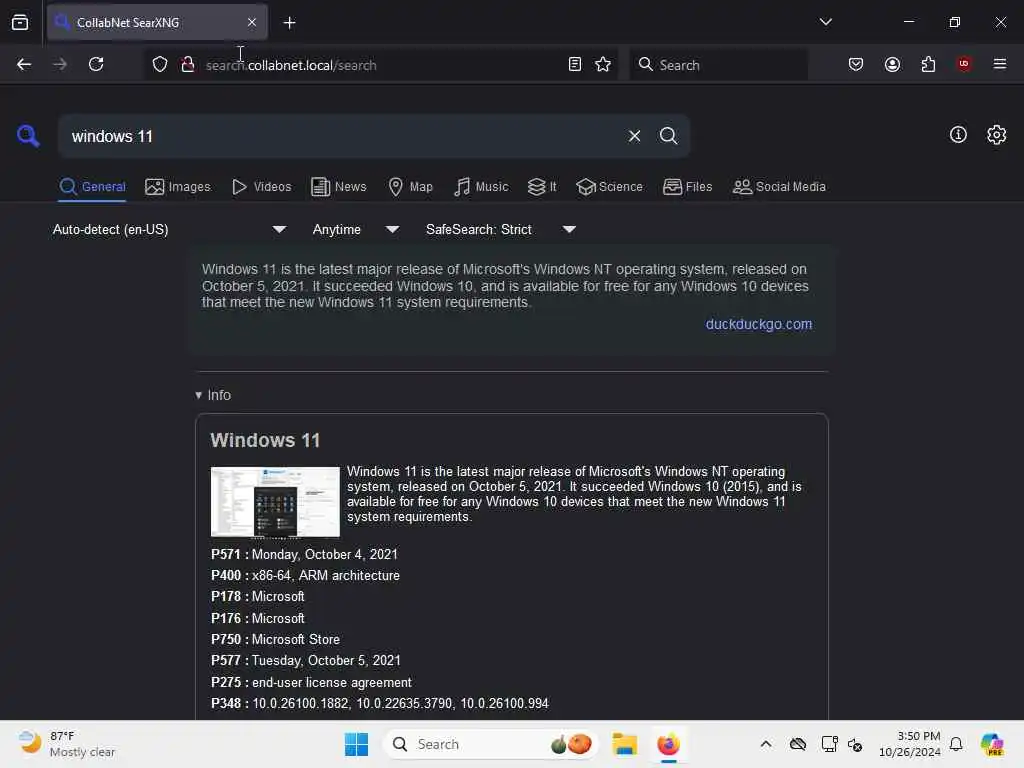Switch to the News tab
This screenshot has height=768, width=1024.
338,187
